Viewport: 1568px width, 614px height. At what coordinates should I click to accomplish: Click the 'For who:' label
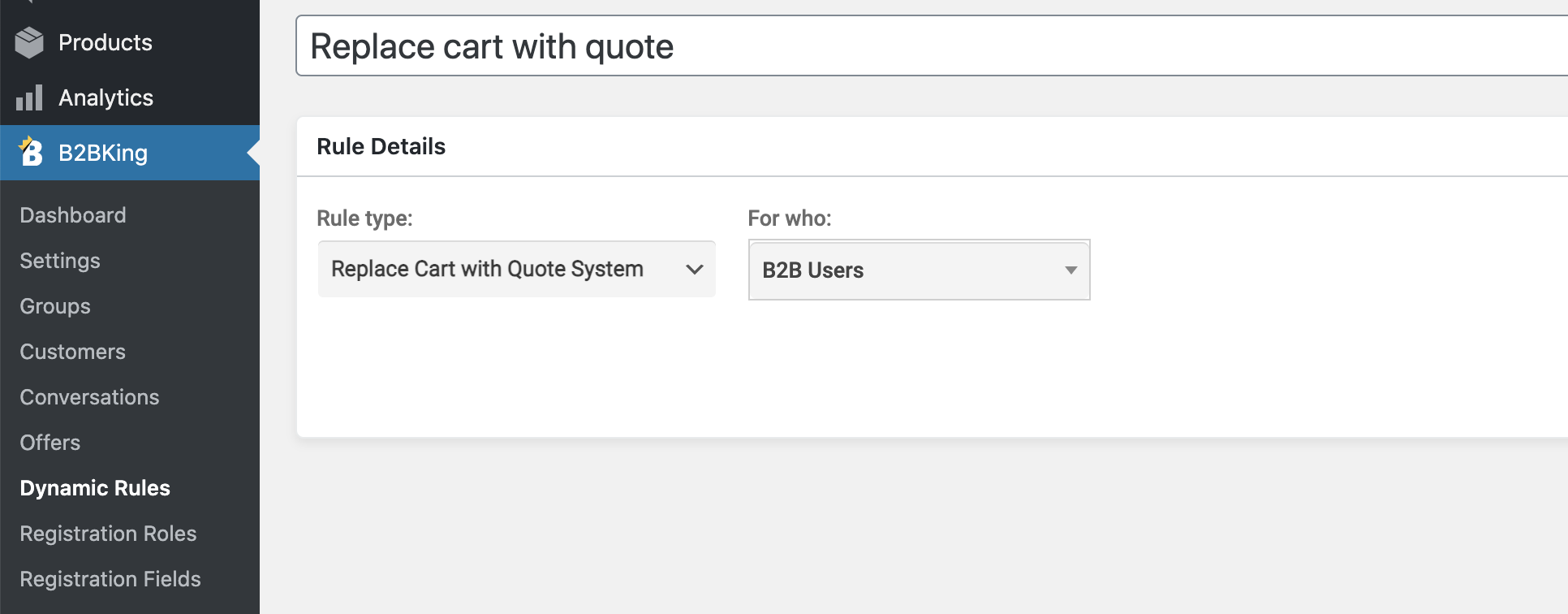[790, 218]
